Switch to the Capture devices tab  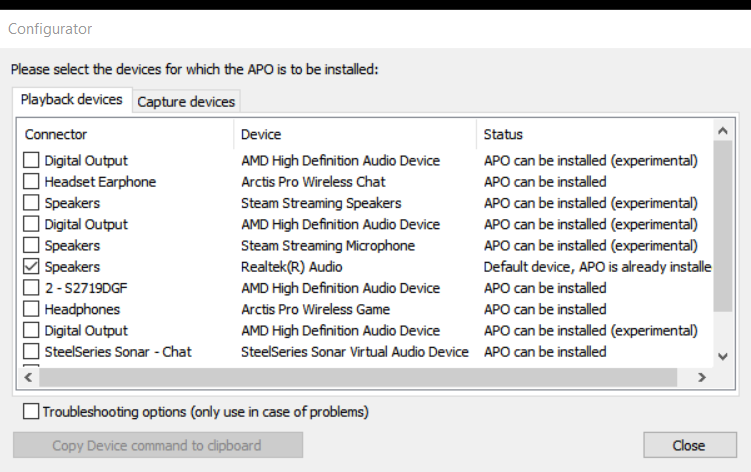(x=186, y=102)
